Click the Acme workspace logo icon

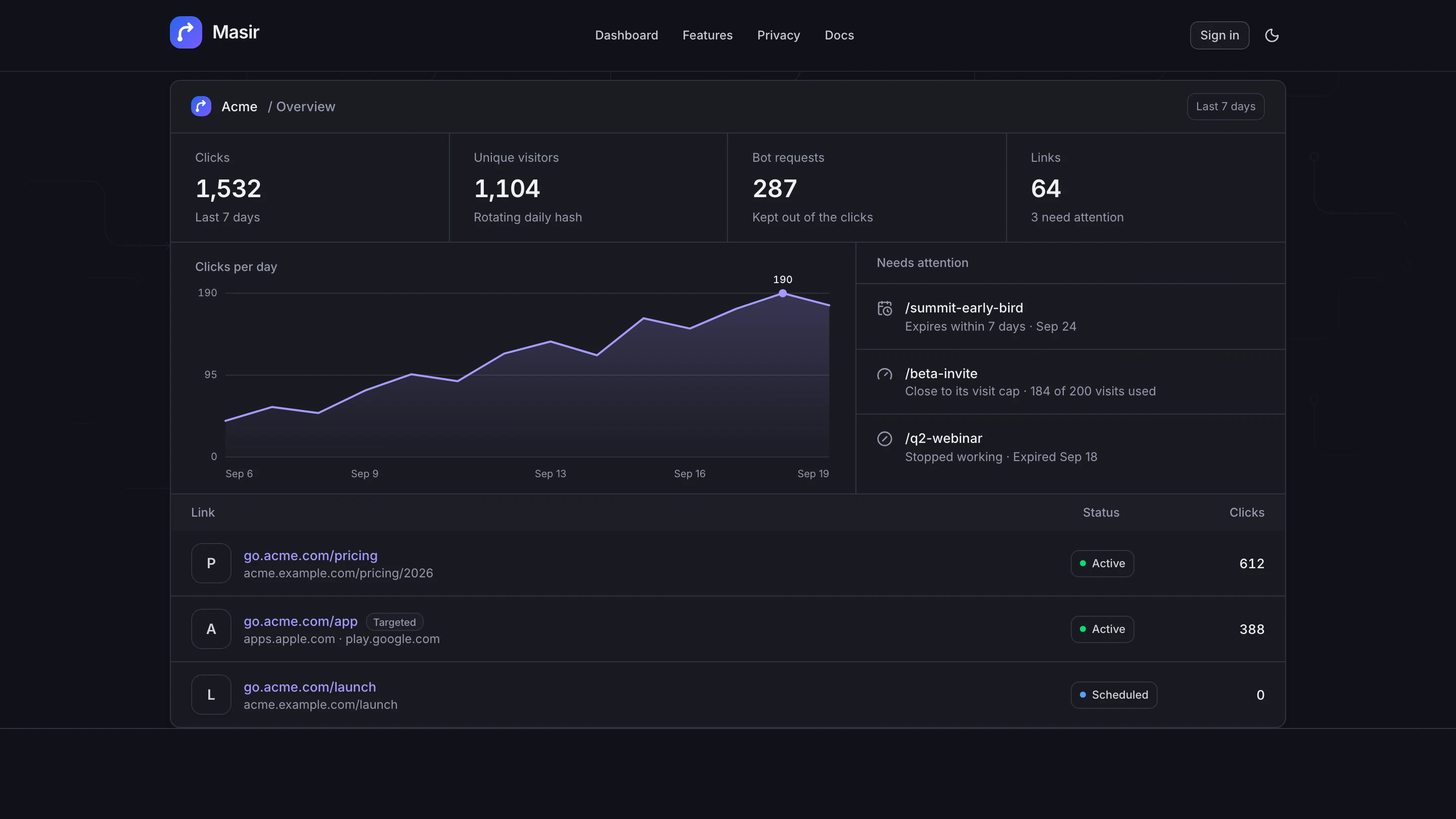[201, 106]
